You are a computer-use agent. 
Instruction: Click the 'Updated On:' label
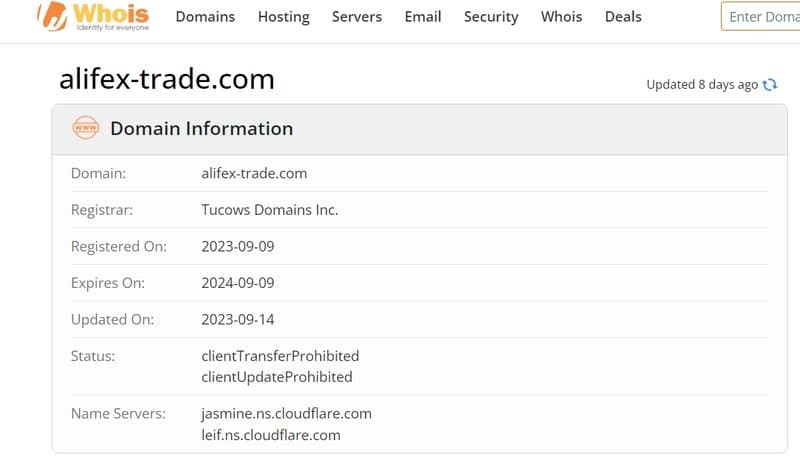[x=112, y=320]
